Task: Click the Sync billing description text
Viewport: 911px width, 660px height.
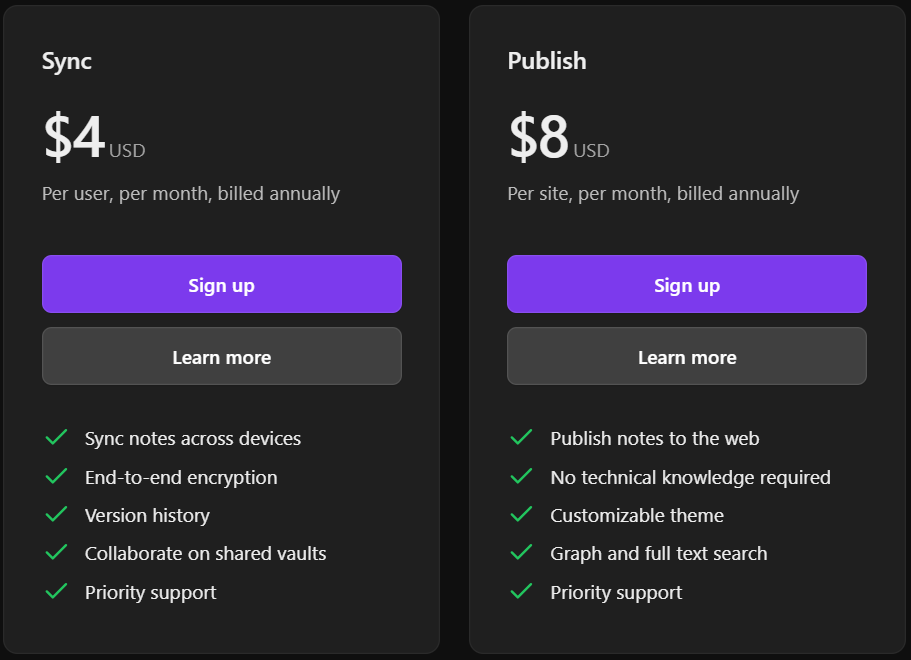Action: (190, 193)
